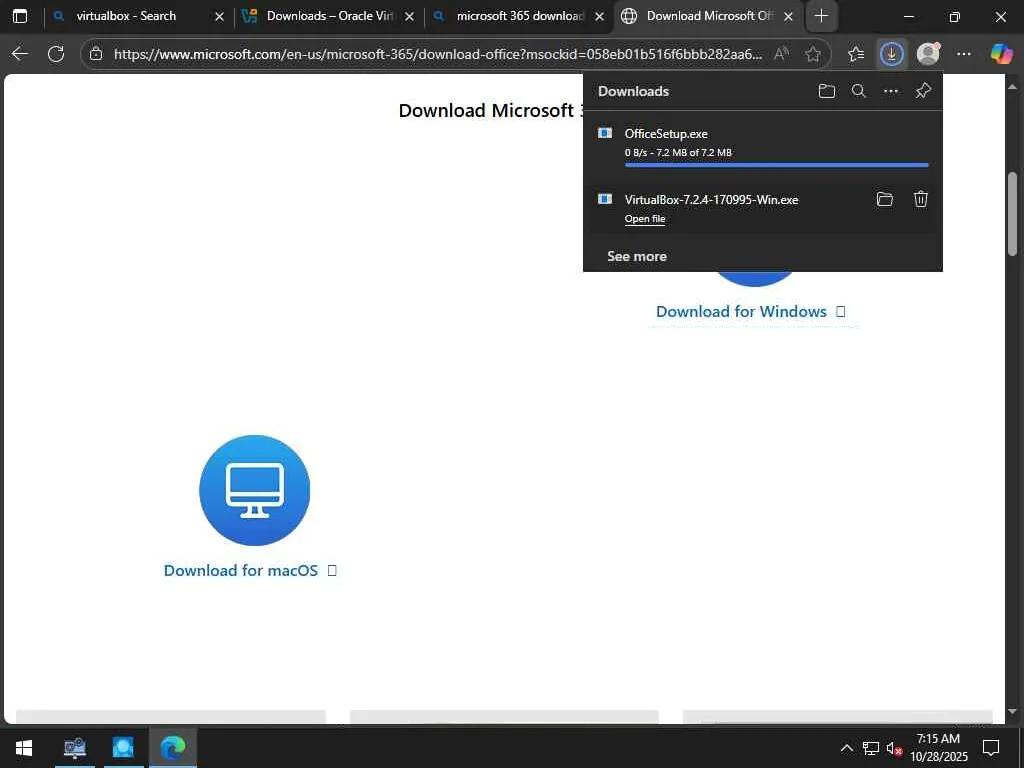The height and width of the screenshot is (768, 1024).
Task: Select the Download Microsoft Office tab
Action: pos(710,16)
